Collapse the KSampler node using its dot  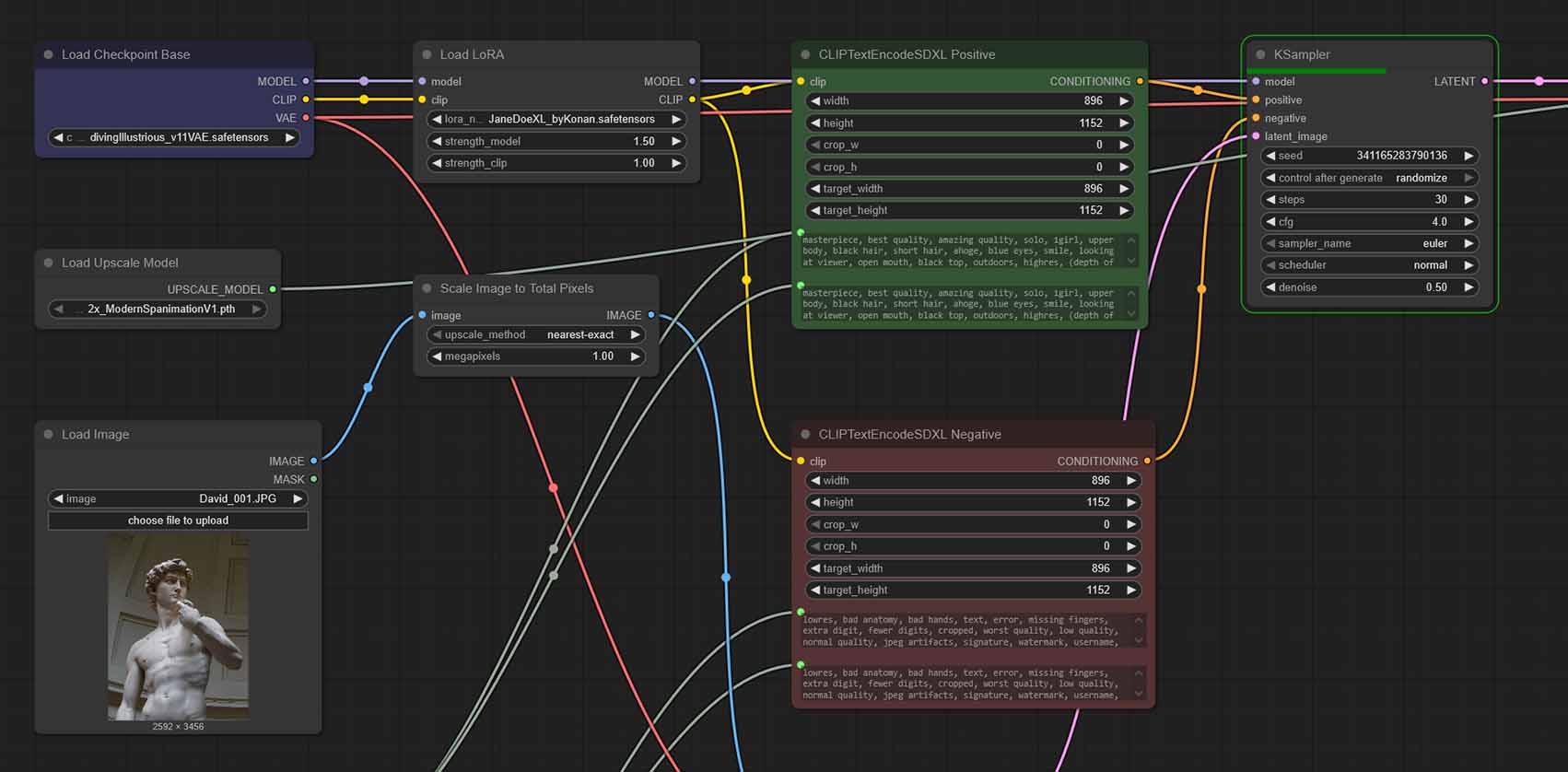(1260, 54)
